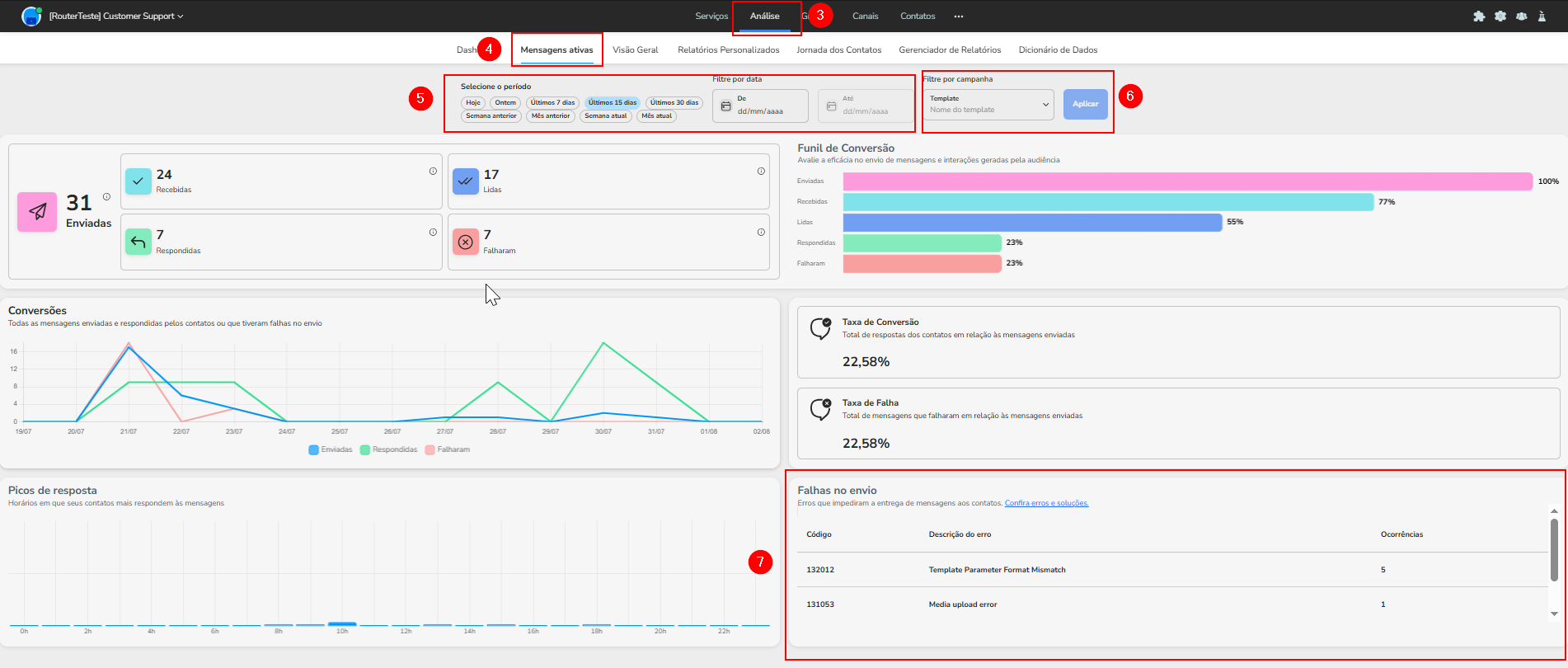Click the lab flask icon
This screenshot has height=668, width=1568.
coord(1542,16)
